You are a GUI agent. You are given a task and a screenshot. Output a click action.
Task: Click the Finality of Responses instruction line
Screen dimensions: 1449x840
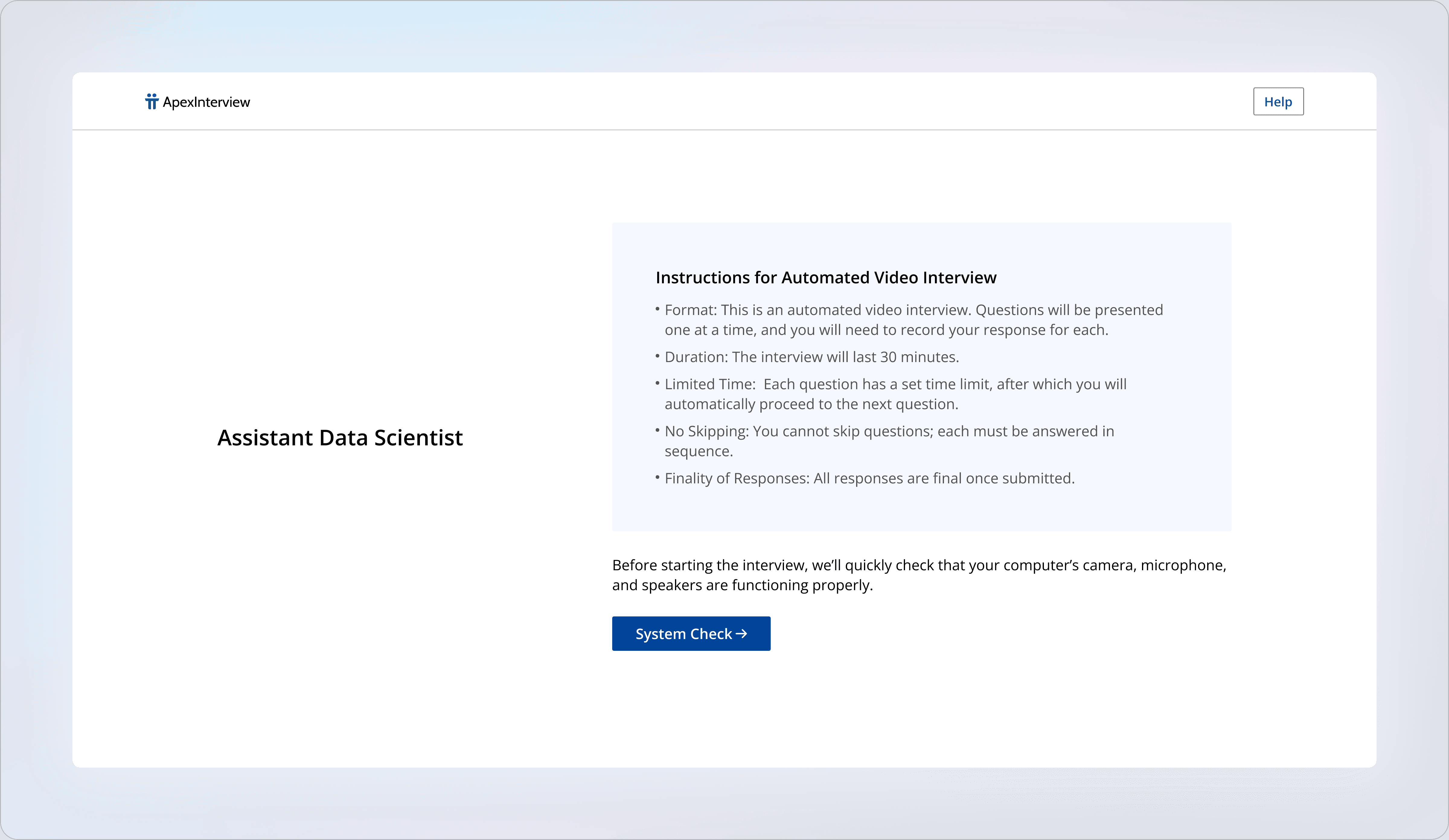click(869, 478)
